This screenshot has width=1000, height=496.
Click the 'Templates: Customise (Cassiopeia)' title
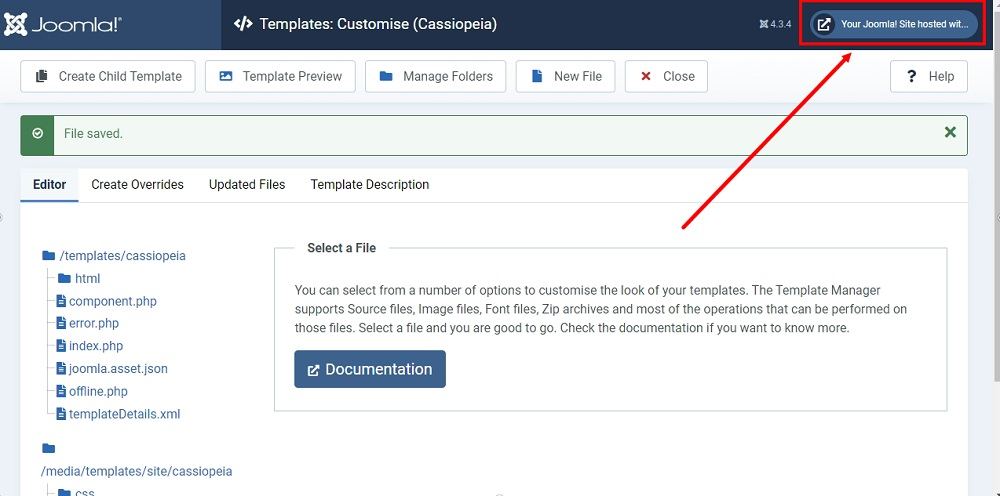pyautogui.click(x=378, y=24)
